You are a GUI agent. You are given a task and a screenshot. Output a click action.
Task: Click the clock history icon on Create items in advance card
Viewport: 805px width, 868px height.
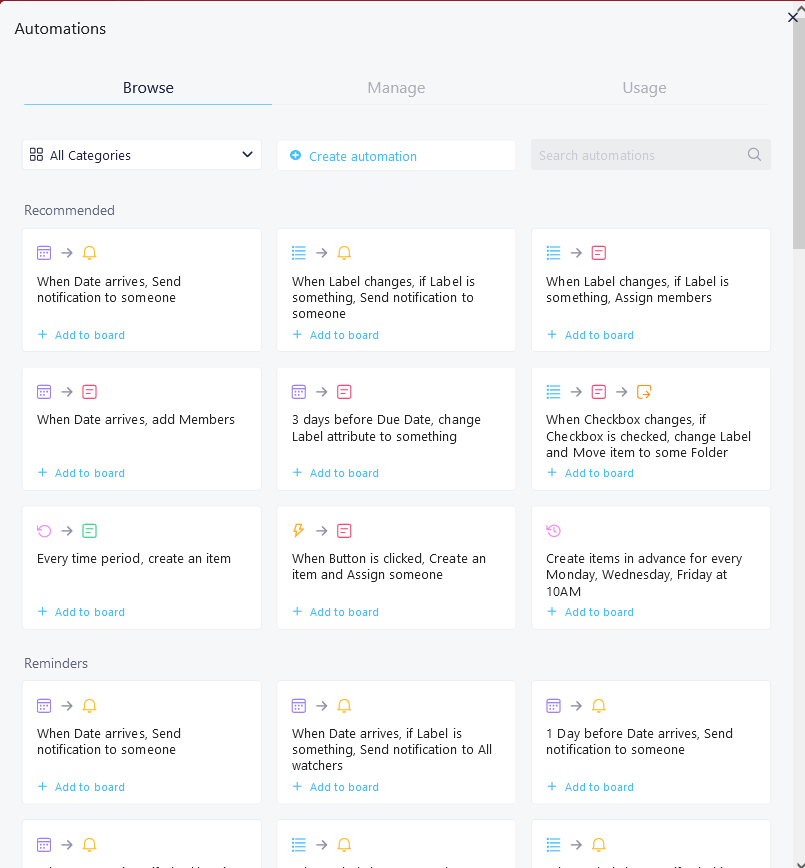coord(553,530)
